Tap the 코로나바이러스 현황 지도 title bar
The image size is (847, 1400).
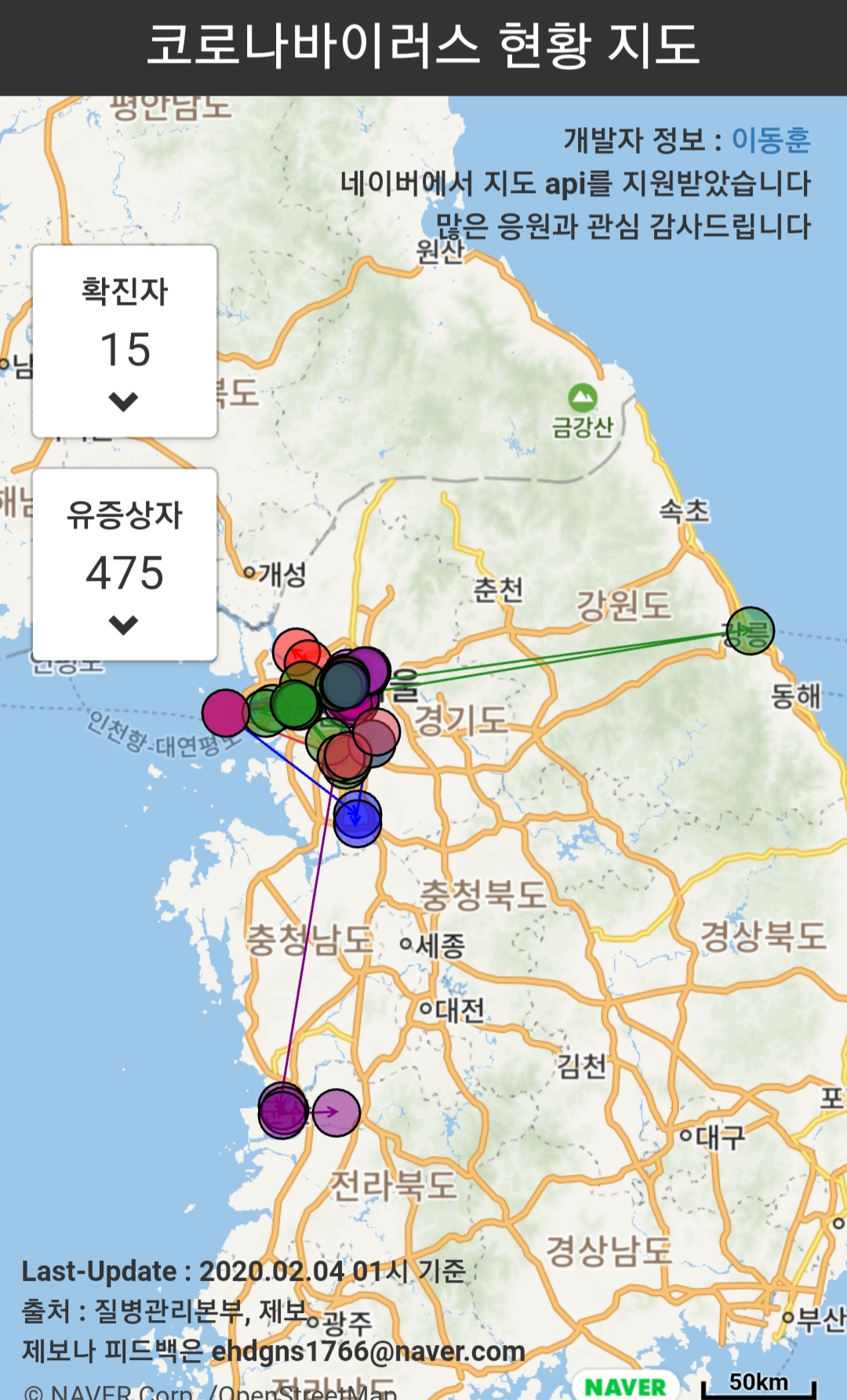(423, 45)
